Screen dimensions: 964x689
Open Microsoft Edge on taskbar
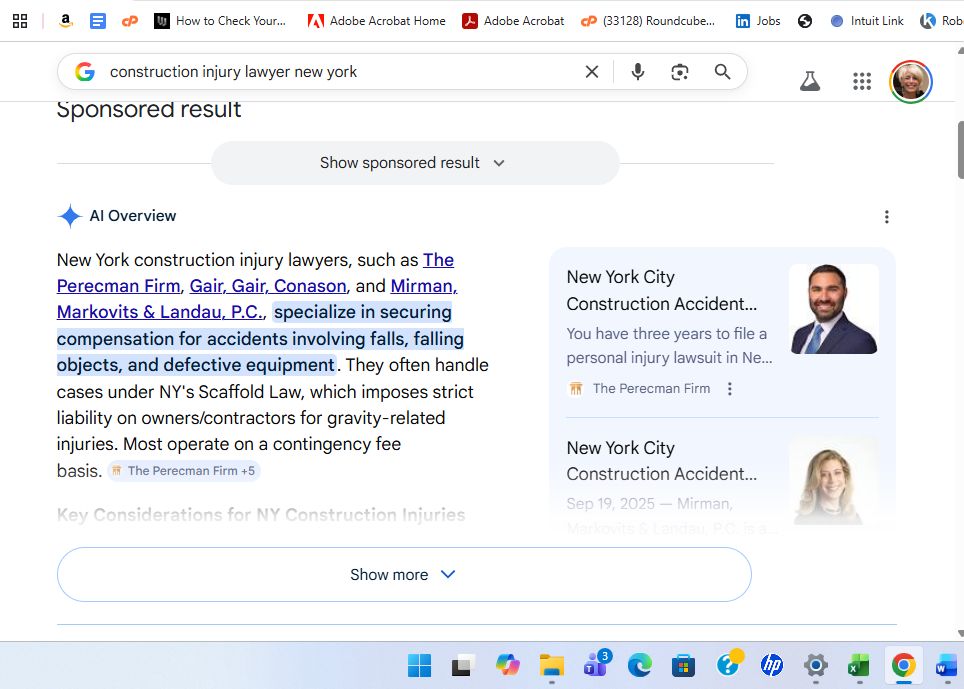click(x=639, y=665)
